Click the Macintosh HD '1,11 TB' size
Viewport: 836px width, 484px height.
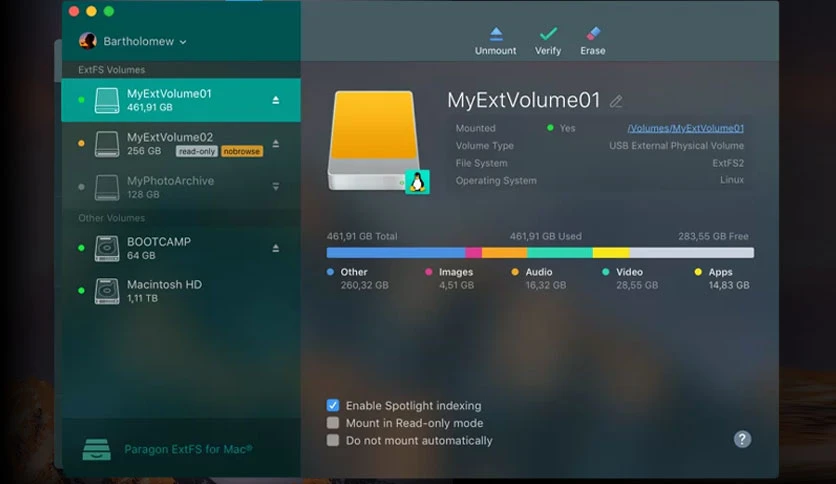142,299
